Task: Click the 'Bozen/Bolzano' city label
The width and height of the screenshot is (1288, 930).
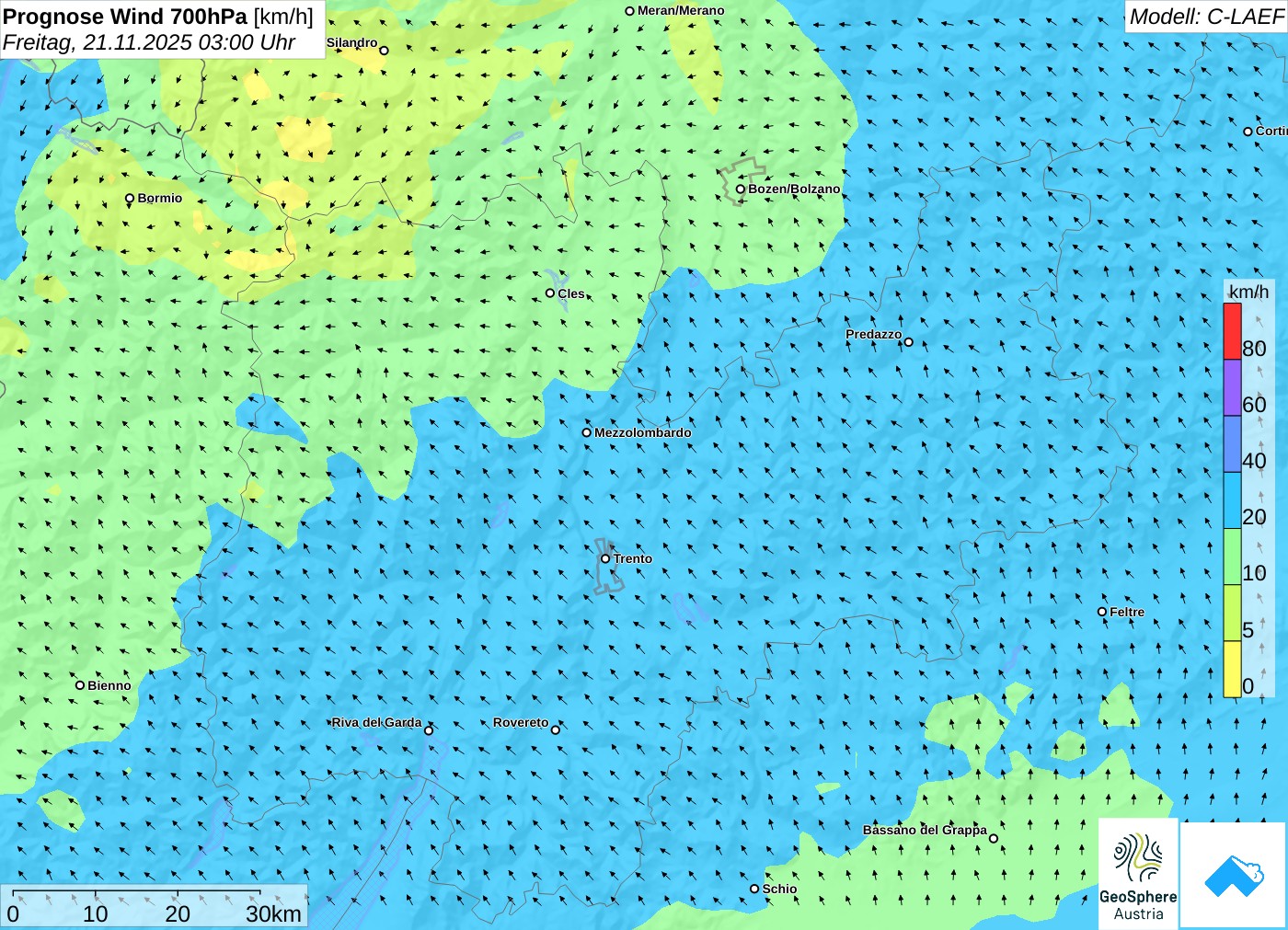Action: tap(794, 189)
